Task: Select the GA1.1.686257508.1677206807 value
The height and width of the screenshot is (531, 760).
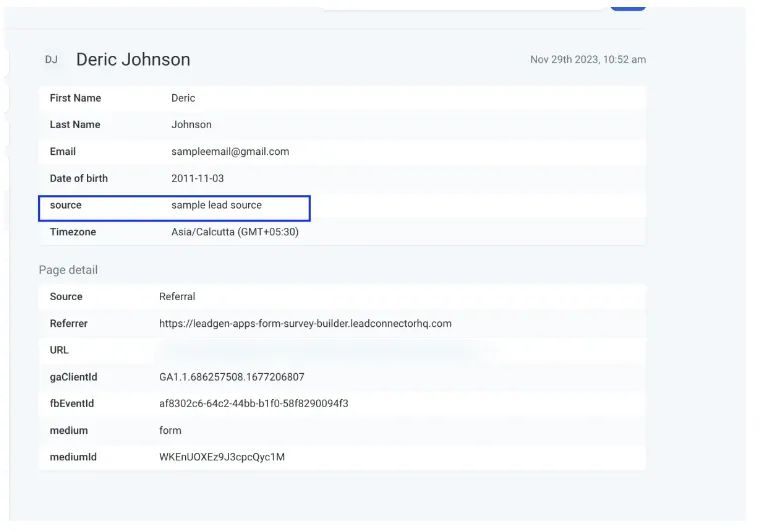Action: (x=232, y=377)
